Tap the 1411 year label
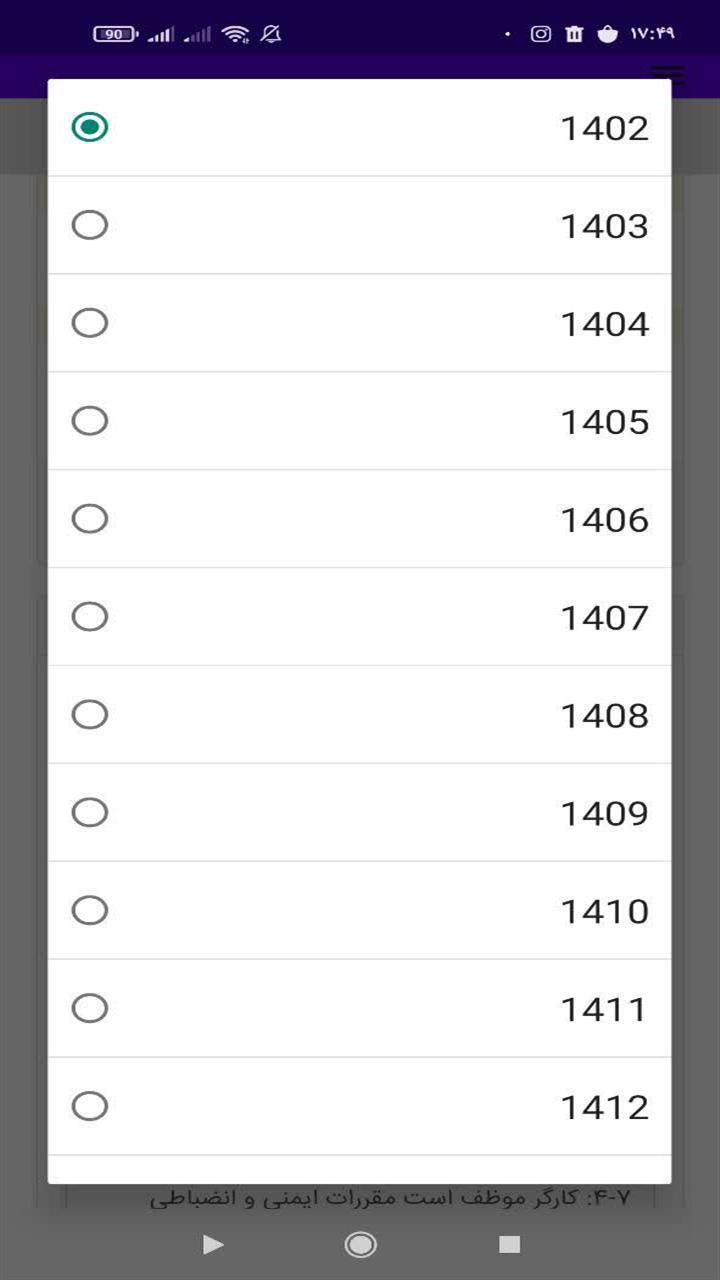Image resolution: width=720 pixels, height=1280 pixels. [x=604, y=1010]
